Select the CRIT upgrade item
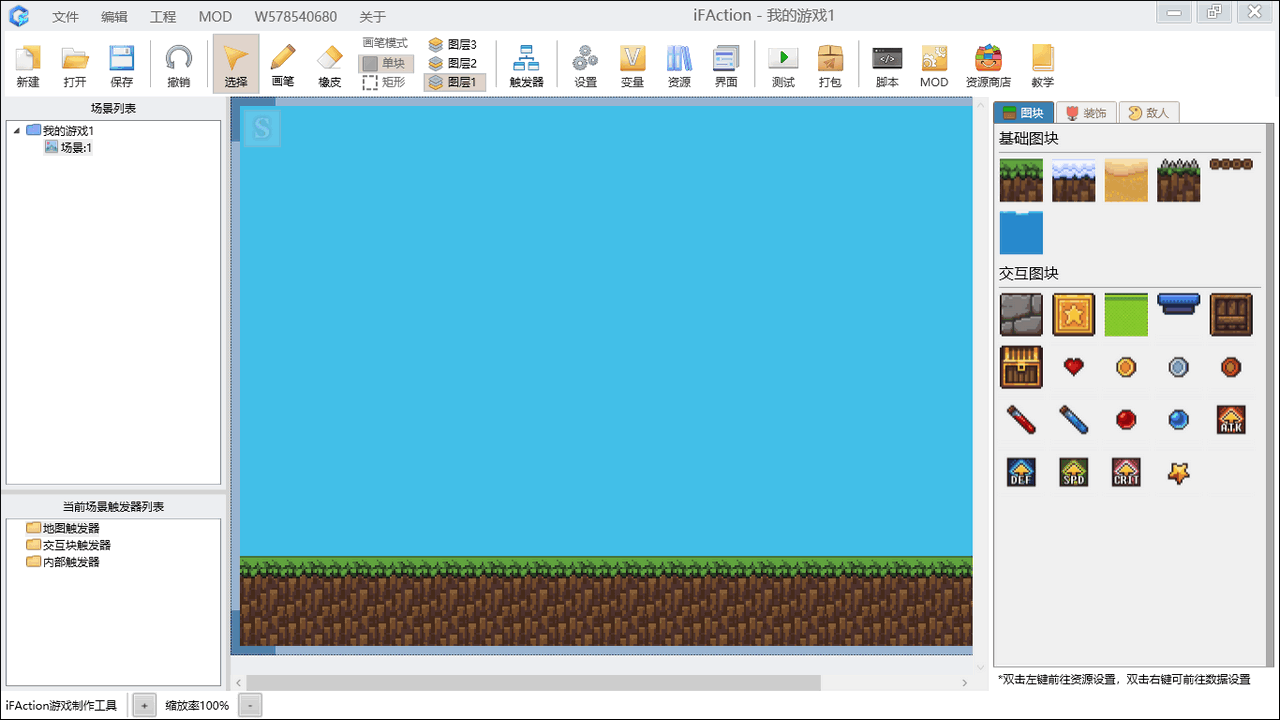1280x720 pixels. 1126,472
